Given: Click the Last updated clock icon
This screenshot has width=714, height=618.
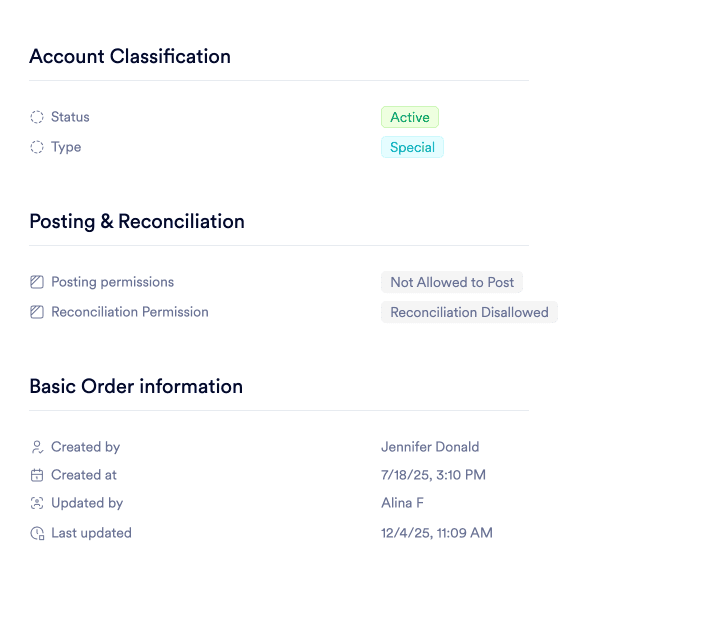Looking at the screenshot, I should click(x=37, y=533).
